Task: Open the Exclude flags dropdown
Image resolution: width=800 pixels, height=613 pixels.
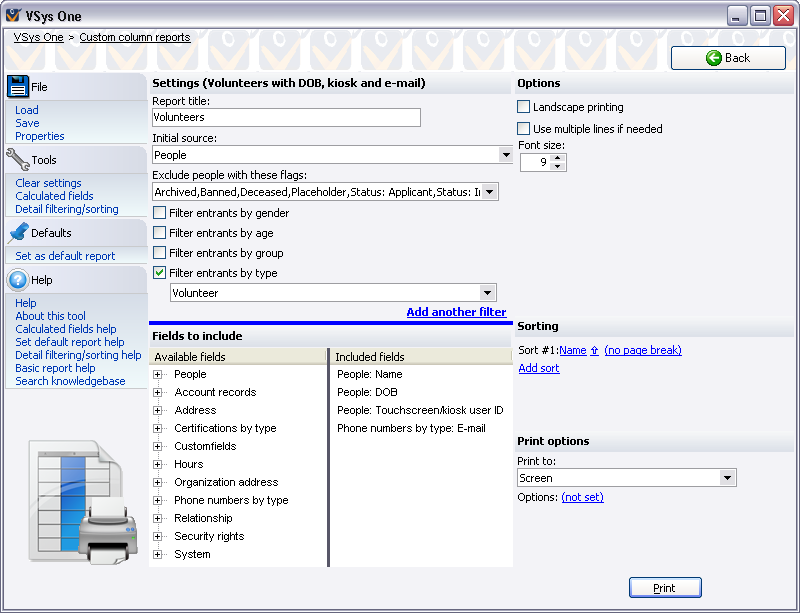Action: tap(490, 192)
